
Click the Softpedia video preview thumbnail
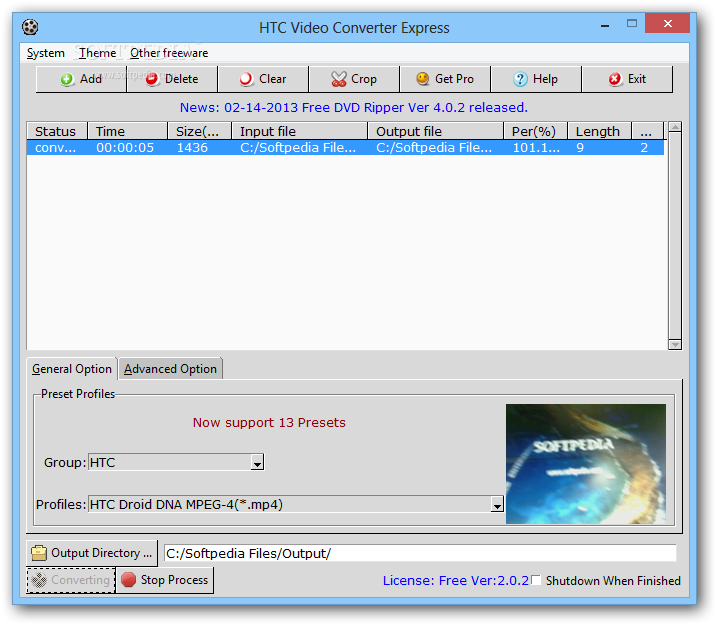click(x=586, y=464)
